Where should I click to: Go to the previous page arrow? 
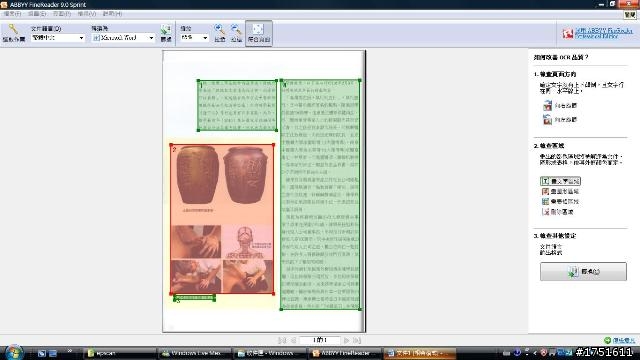pyautogui.click(x=293, y=340)
